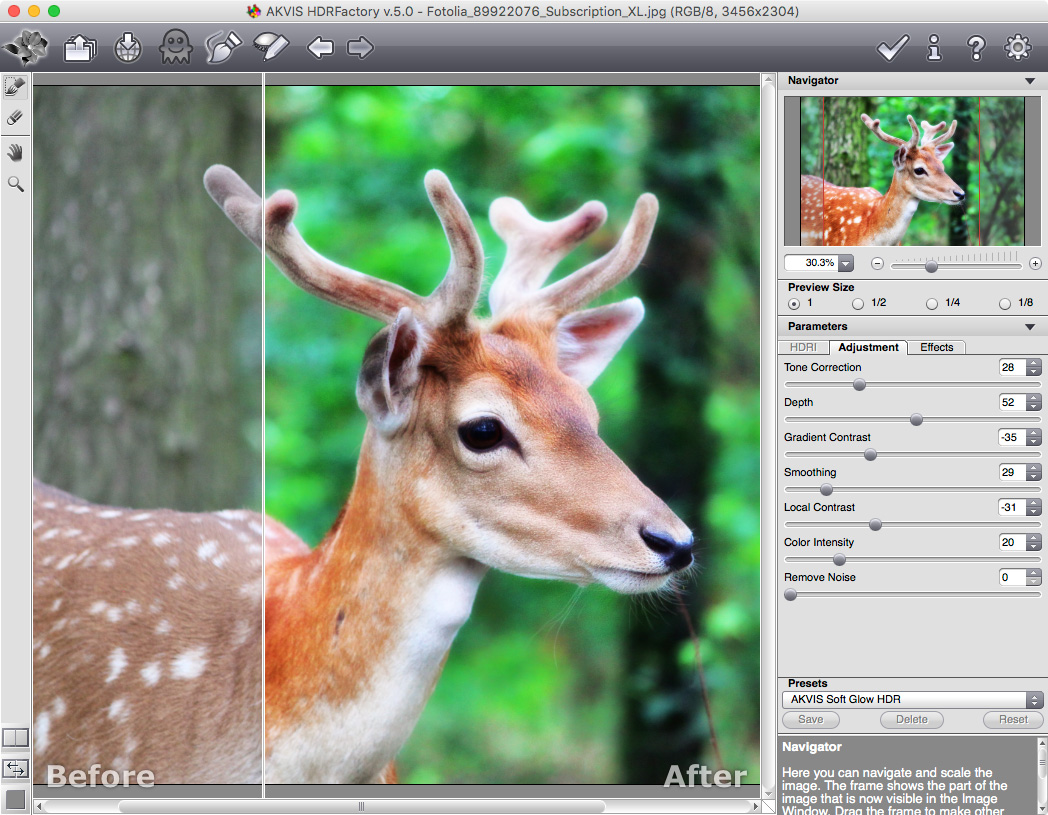Switch to the HDRI tab
Image resolution: width=1048 pixels, height=815 pixels.
(x=803, y=347)
